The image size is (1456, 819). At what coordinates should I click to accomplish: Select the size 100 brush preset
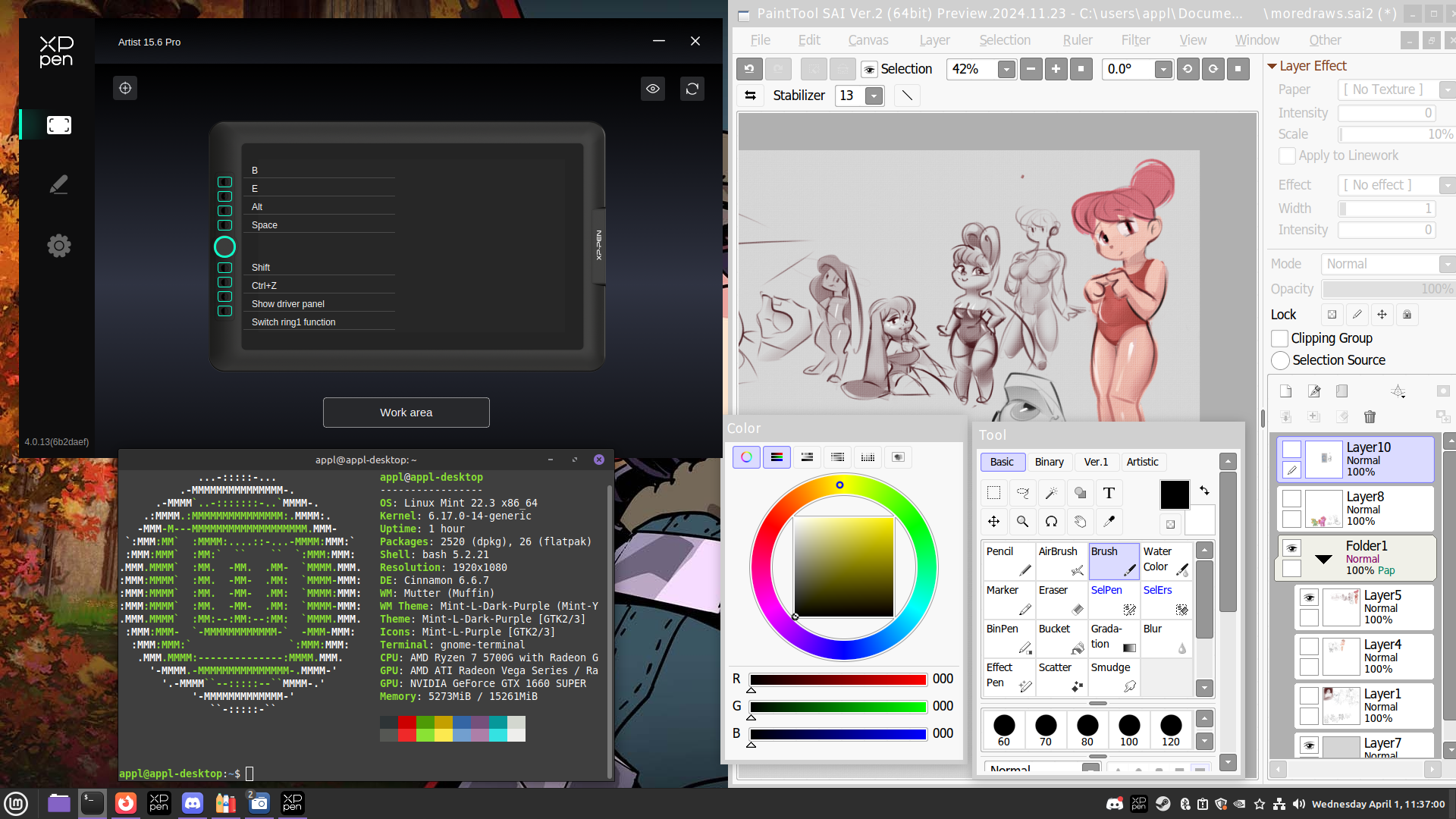pos(1129,730)
